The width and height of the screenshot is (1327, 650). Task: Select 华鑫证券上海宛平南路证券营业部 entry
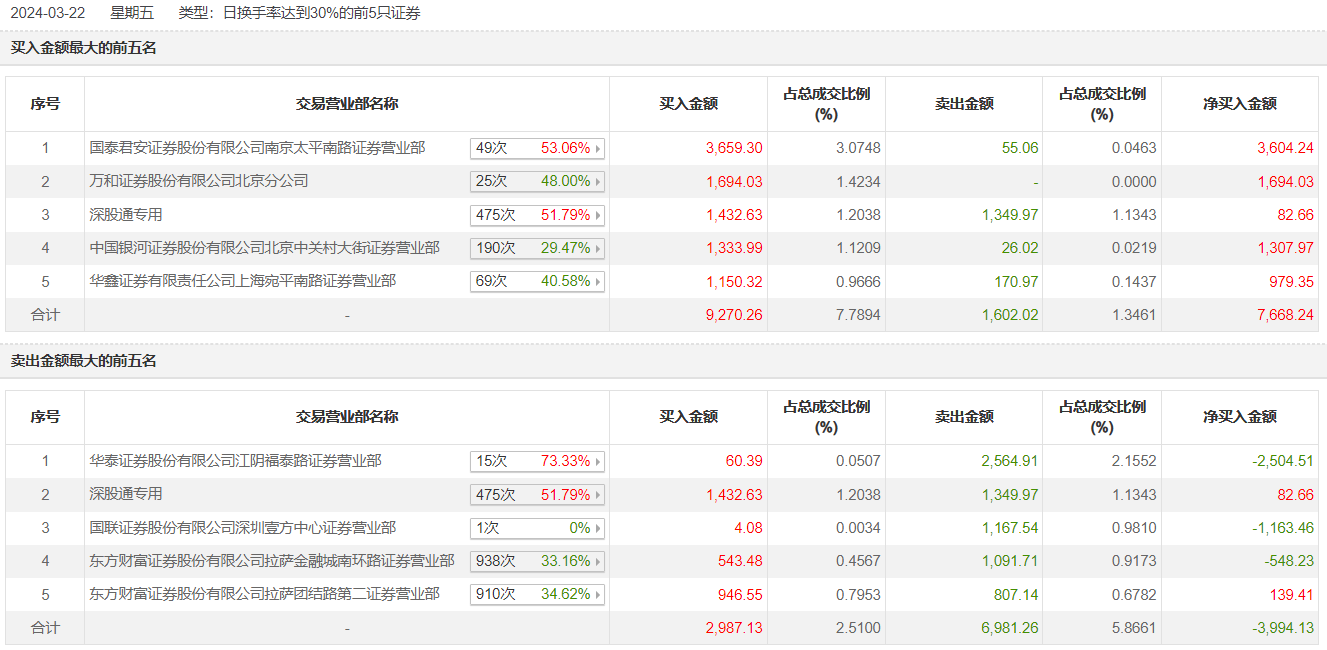pyautogui.click(x=242, y=281)
